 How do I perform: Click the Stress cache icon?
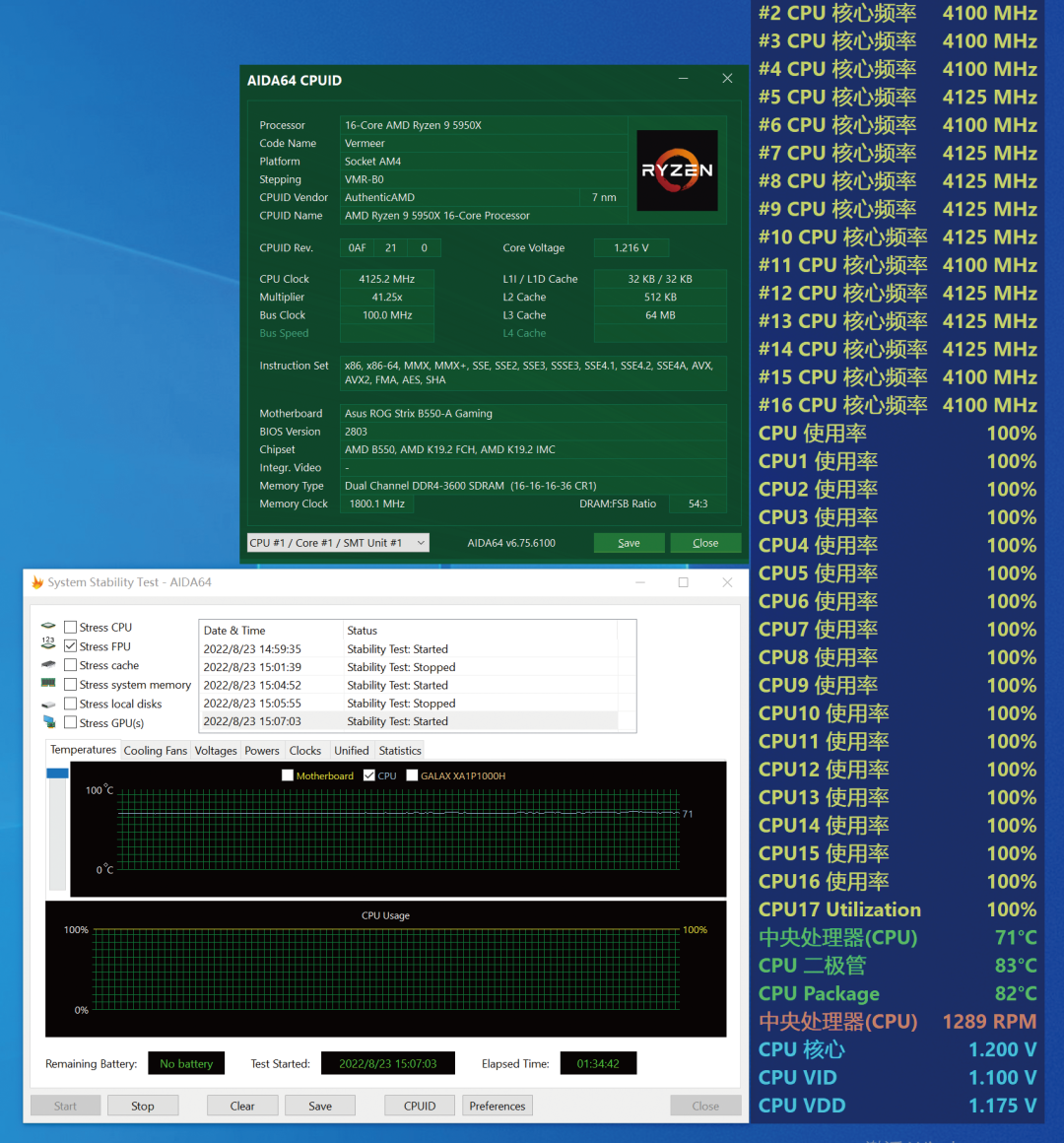pos(48,665)
